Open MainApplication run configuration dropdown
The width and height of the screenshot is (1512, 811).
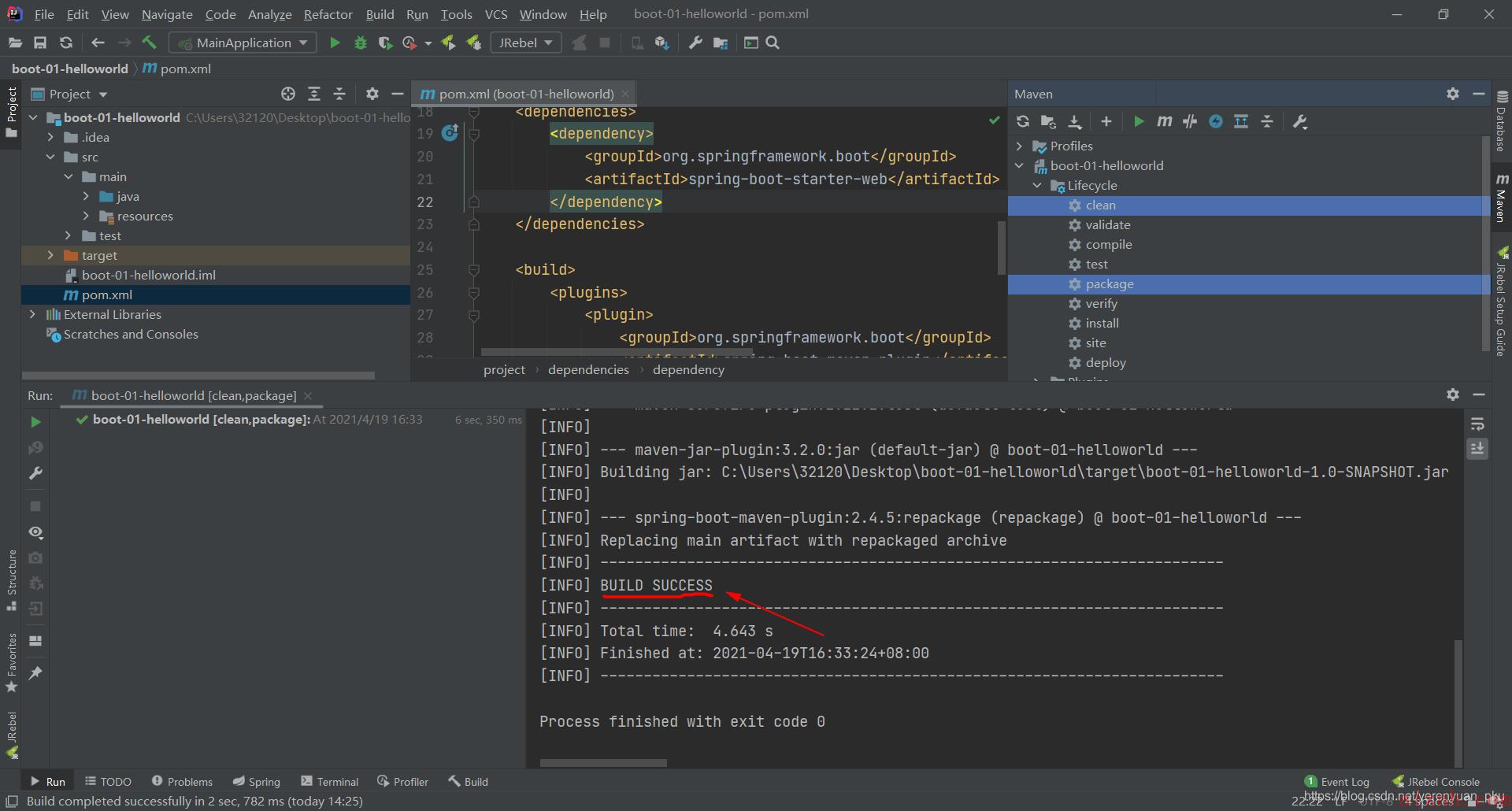point(243,43)
